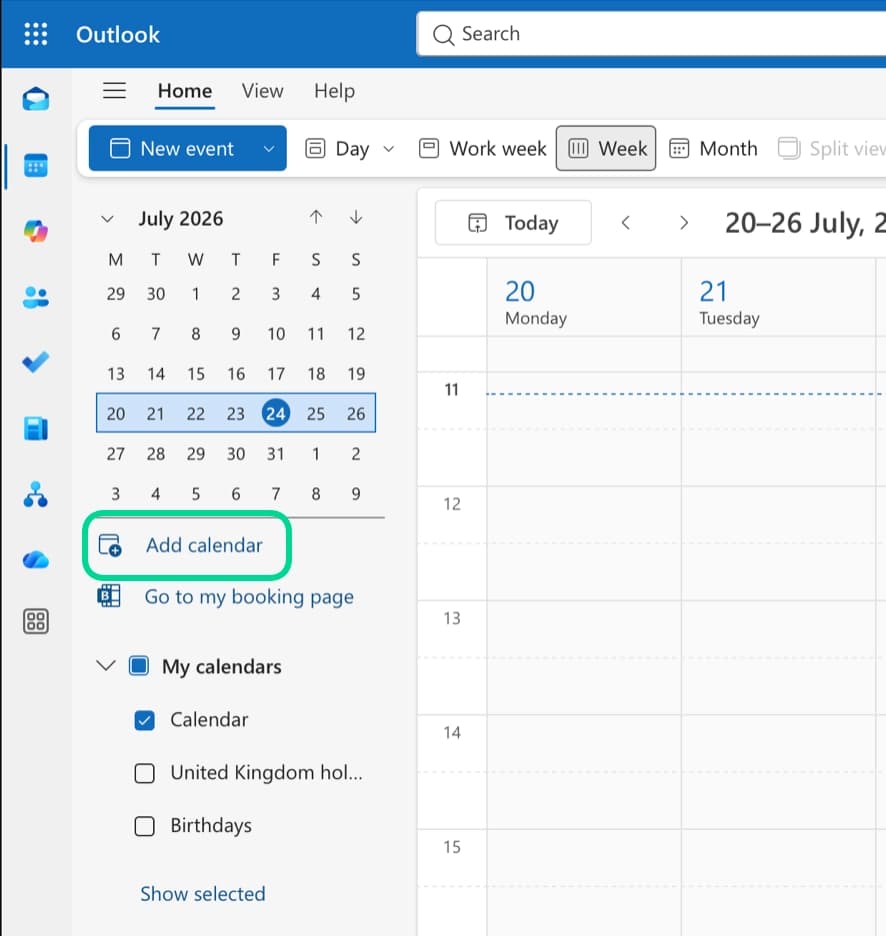
Task: Go to my booking page
Action: [249, 596]
